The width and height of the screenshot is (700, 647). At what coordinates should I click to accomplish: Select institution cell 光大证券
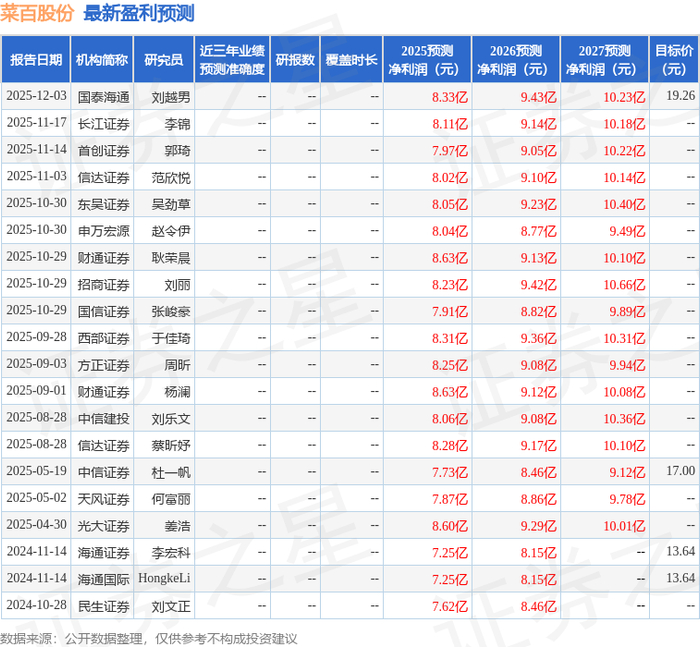coord(104,526)
